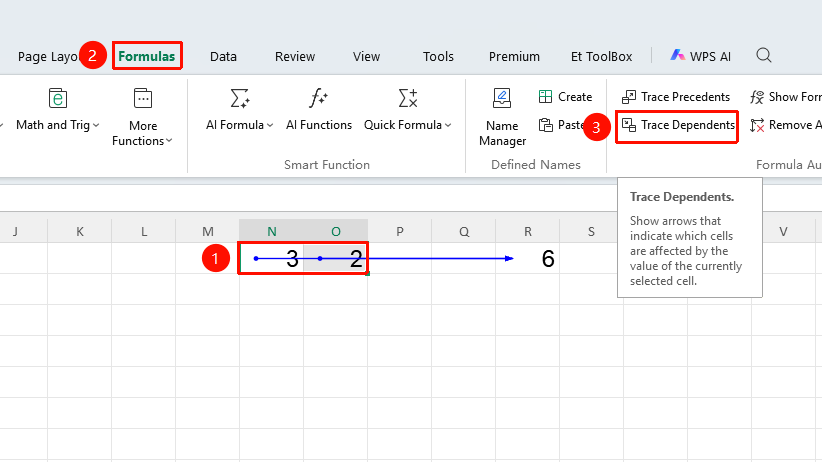
Task: Click Trace Dependents
Action: (678, 125)
